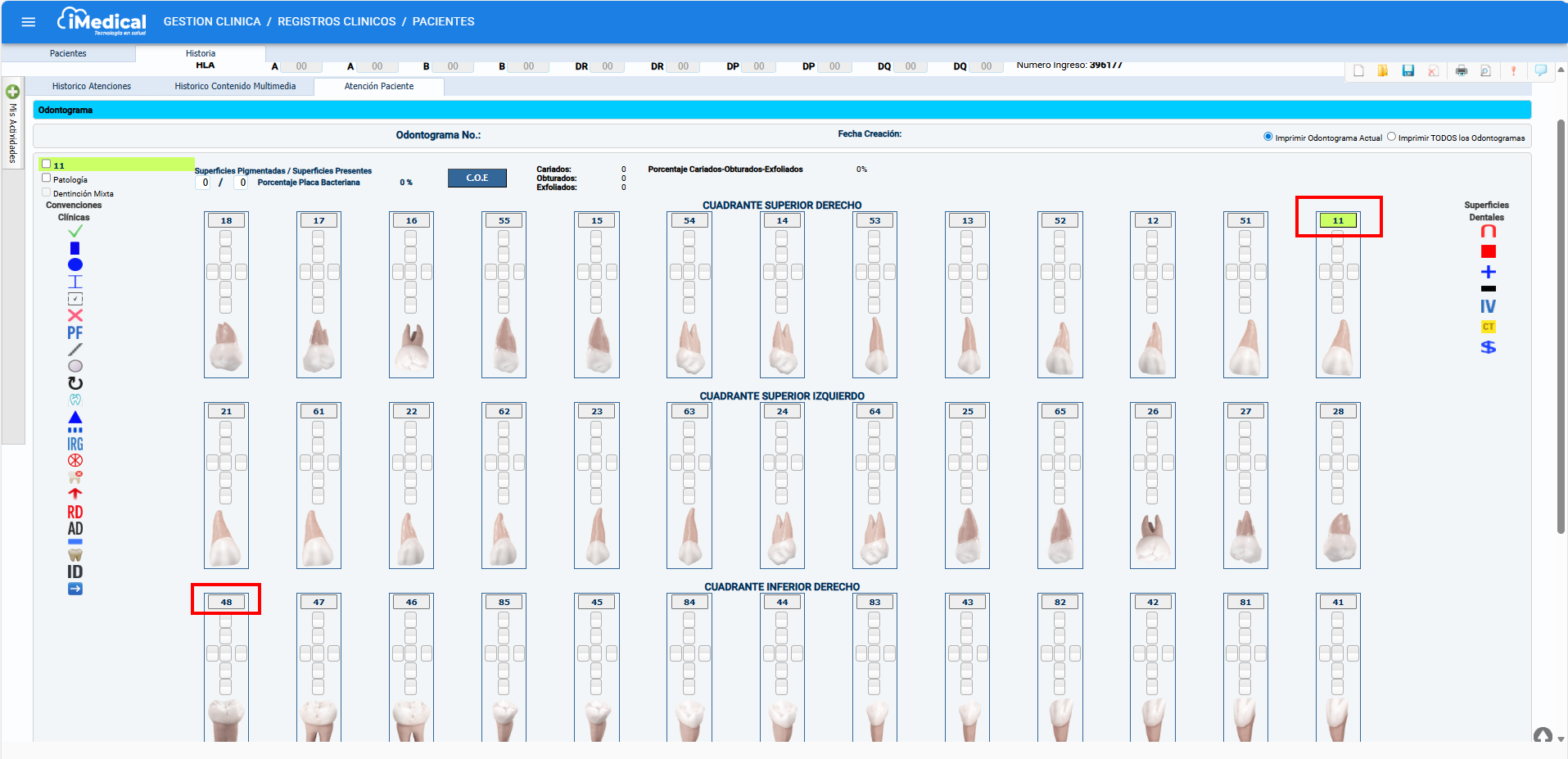Screen dimensions: 1568x759
Task: Switch to Historico Atenciones tab
Action: click(x=91, y=86)
